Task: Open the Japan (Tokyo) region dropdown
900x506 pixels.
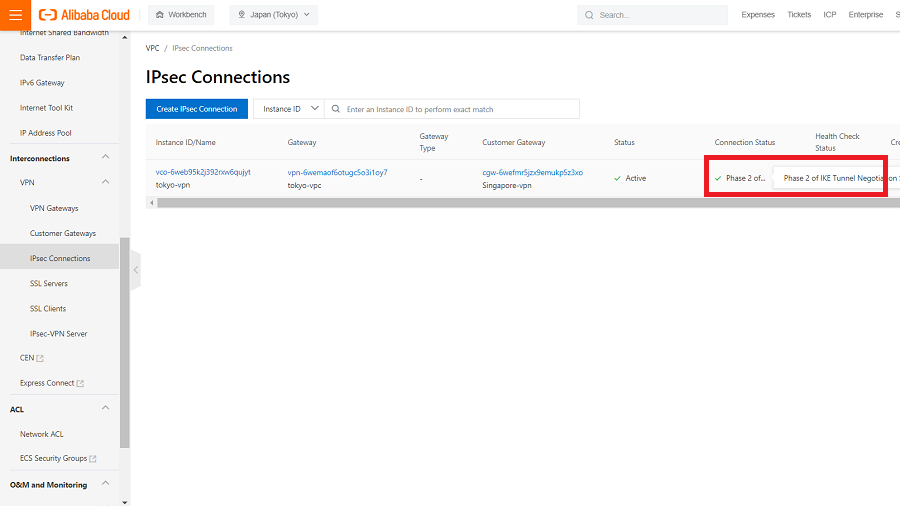Action: [x=273, y=15]
